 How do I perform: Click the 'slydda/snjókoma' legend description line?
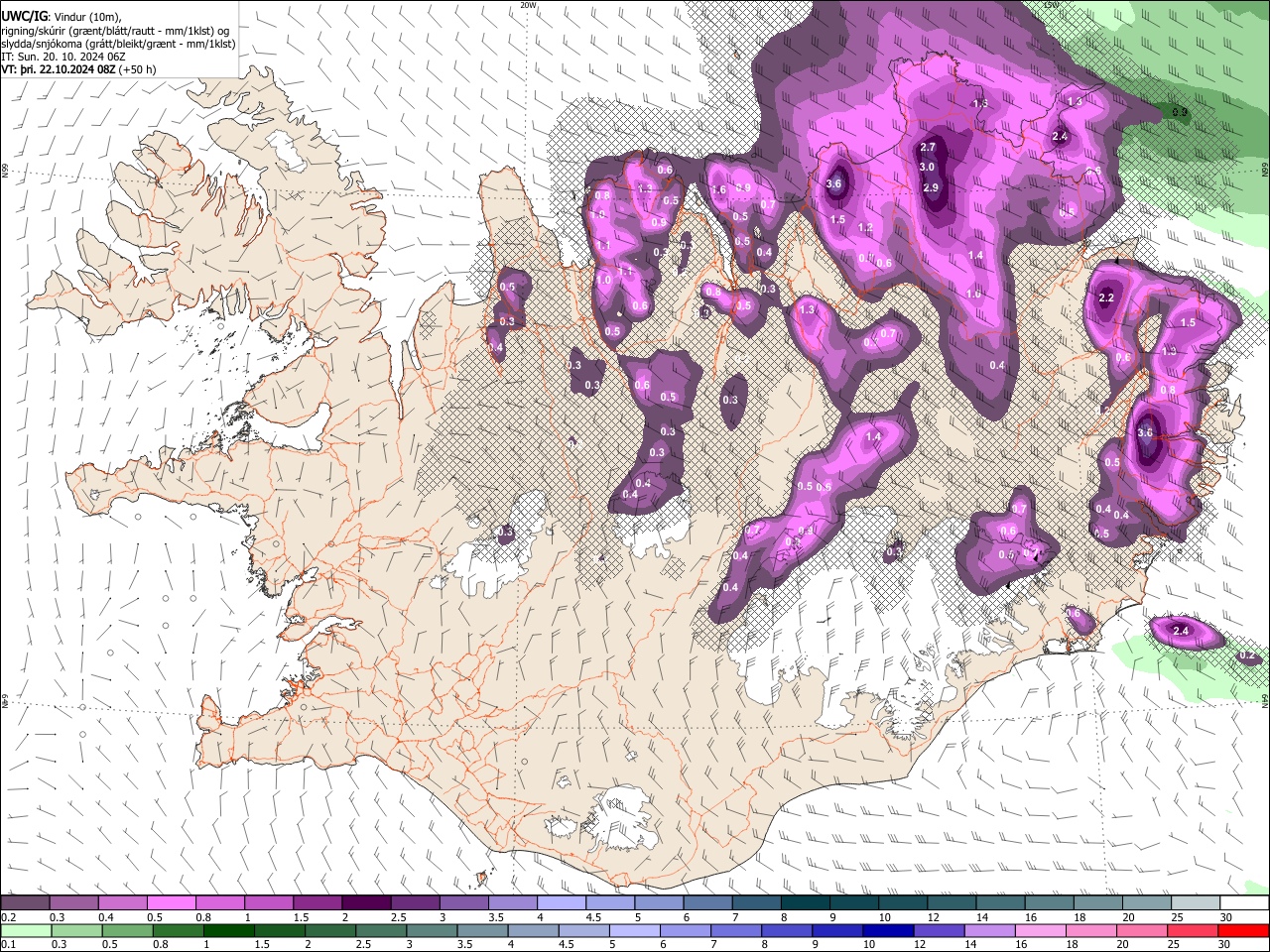point(118,44)
